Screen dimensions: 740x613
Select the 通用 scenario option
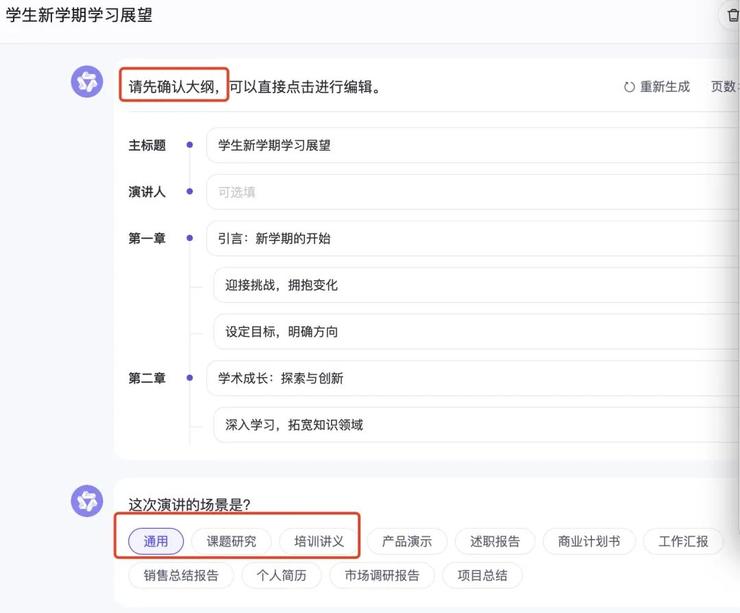pyautogui.click(x=156, y=541)
